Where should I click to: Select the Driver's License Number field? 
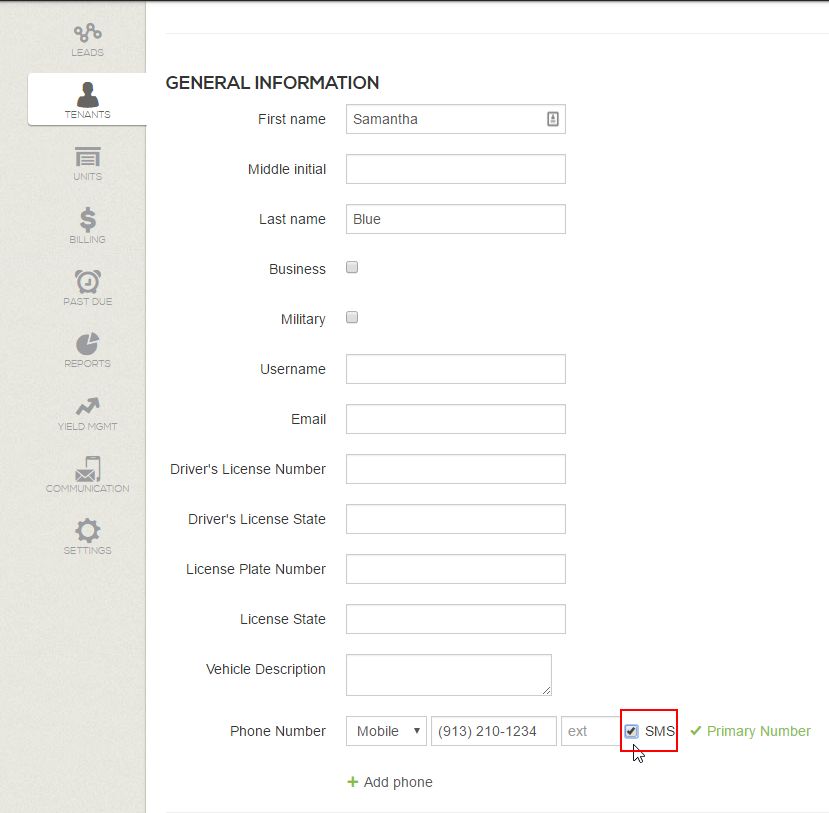[x=455, y=469]
